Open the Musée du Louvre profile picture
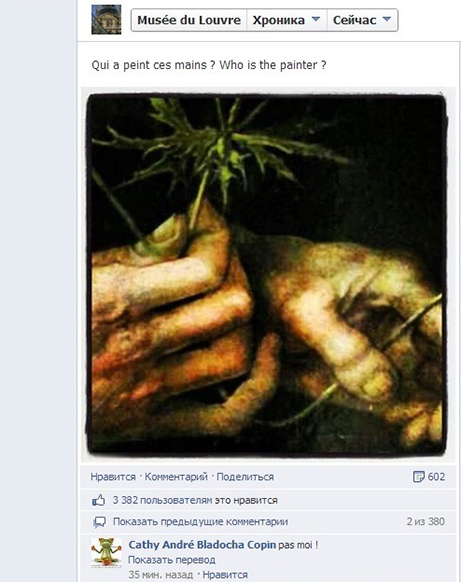 (x=106, y=19)
